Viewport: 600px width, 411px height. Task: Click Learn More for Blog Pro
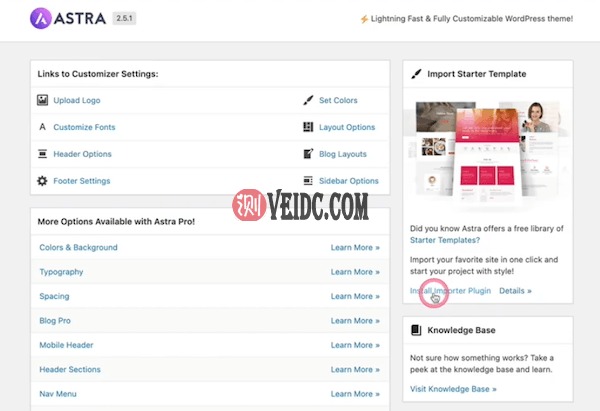pos(355,321)
